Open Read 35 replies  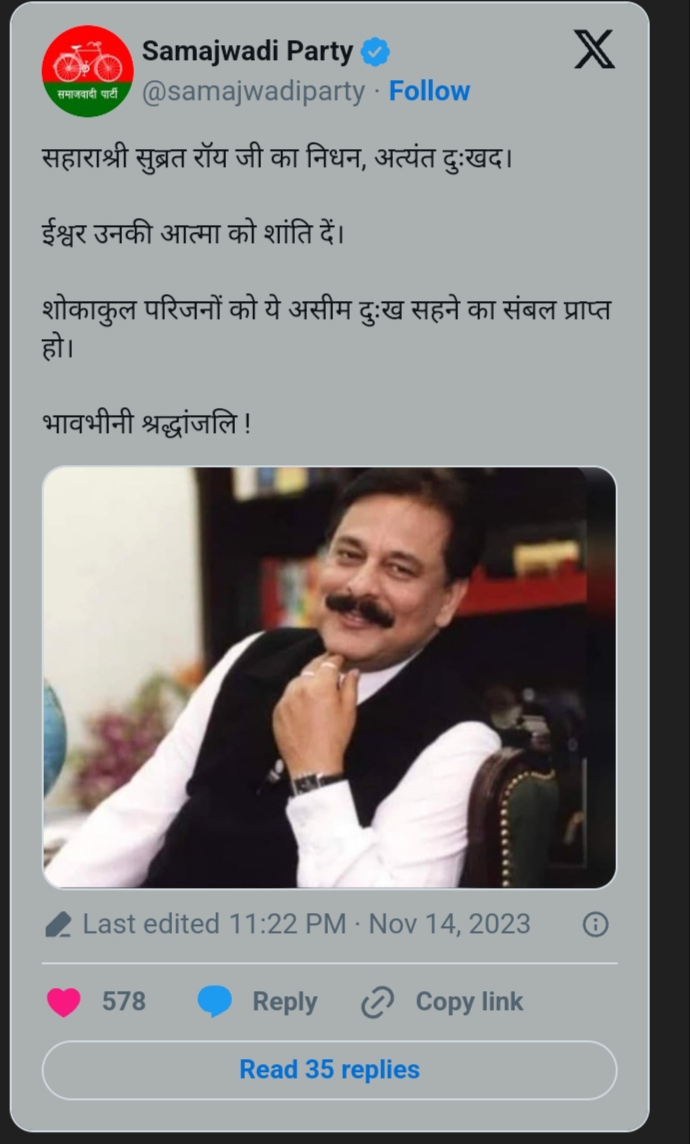[x=330, y=1070]
